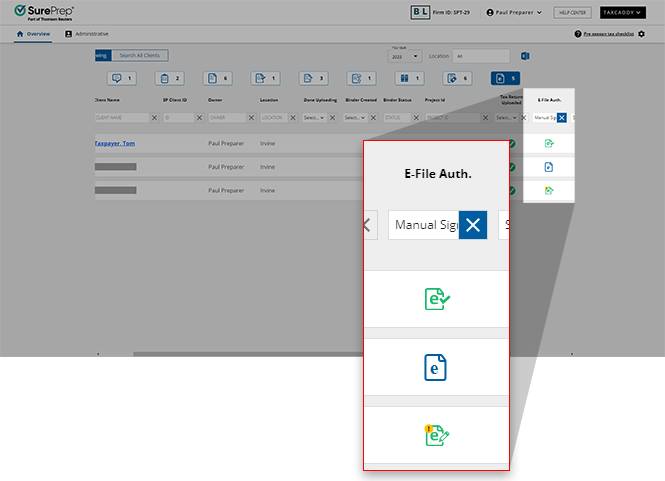Click the scrollbar left arrow
665x481 pixels.
point(98,354)
